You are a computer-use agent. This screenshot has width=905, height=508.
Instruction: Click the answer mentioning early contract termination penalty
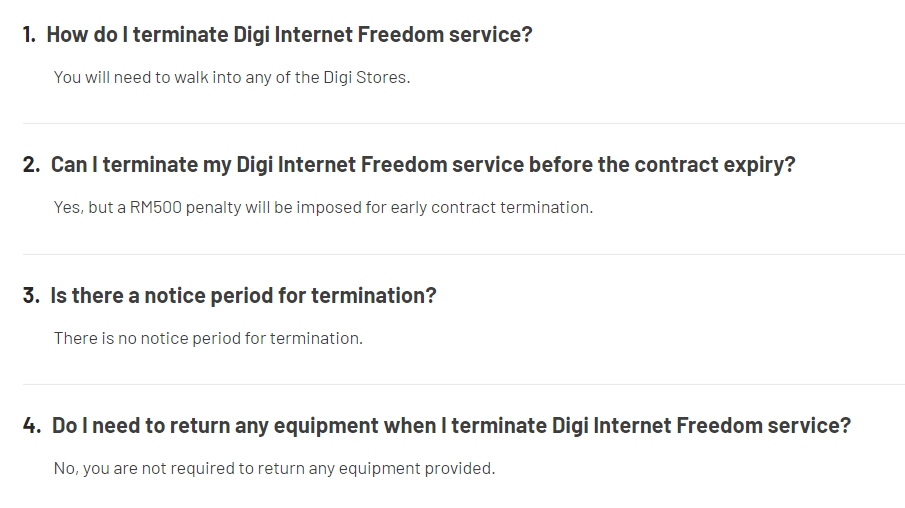(323, 208)
